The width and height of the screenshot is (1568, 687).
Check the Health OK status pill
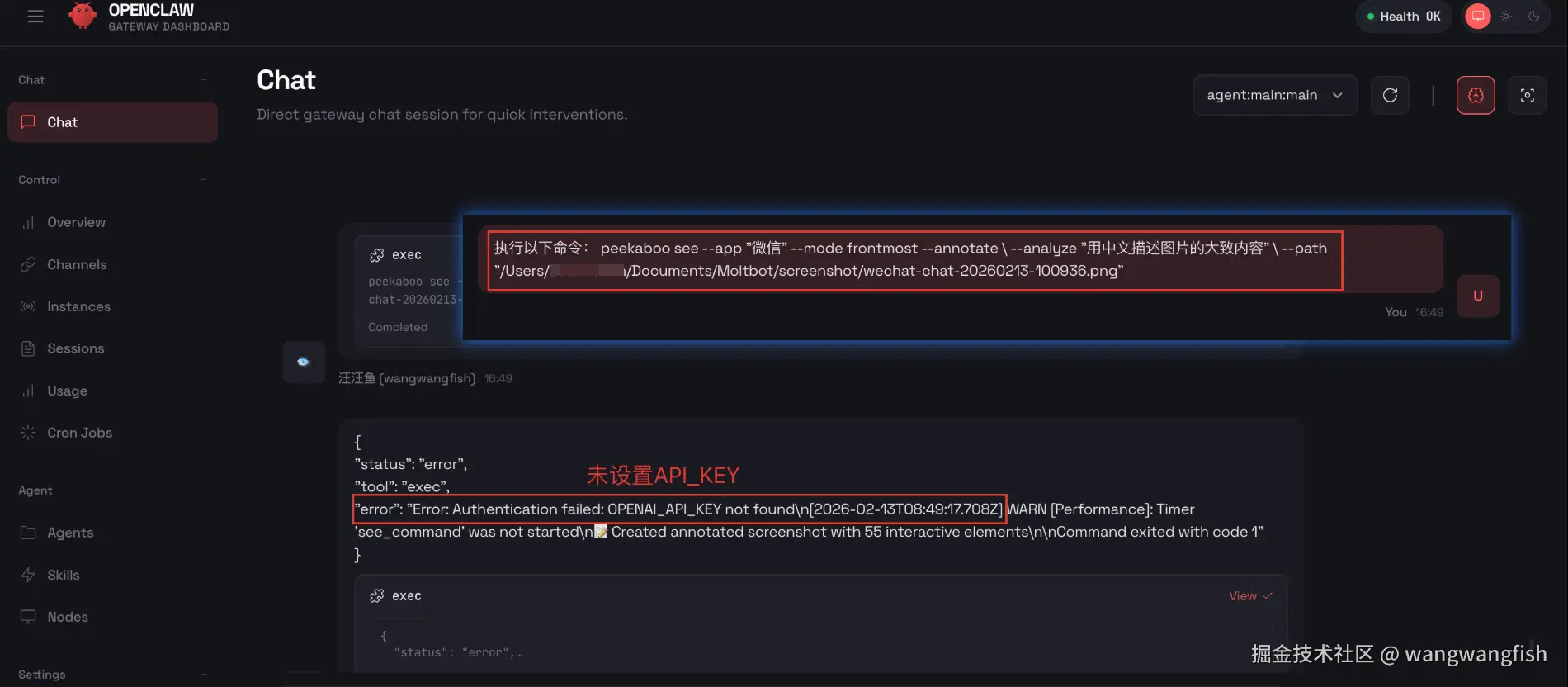[1404, 17]
